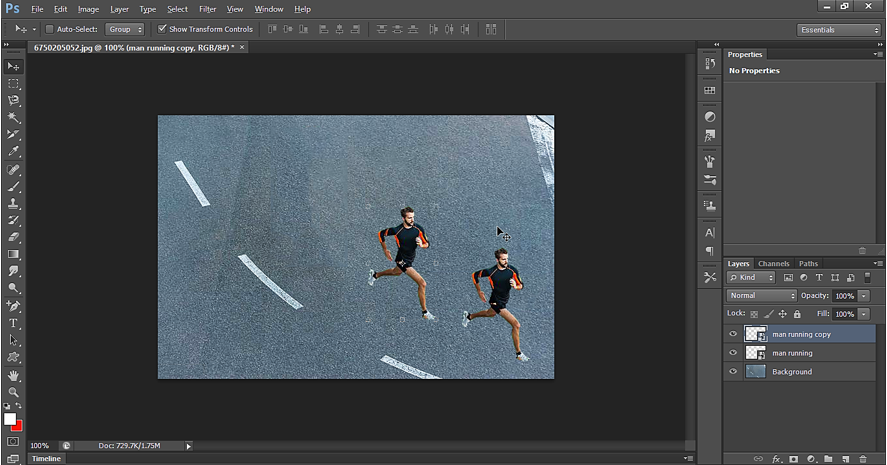This screenshot has height=465, width=887.
Task: Select the Lasso tool
Action: (x=13, y=101)
